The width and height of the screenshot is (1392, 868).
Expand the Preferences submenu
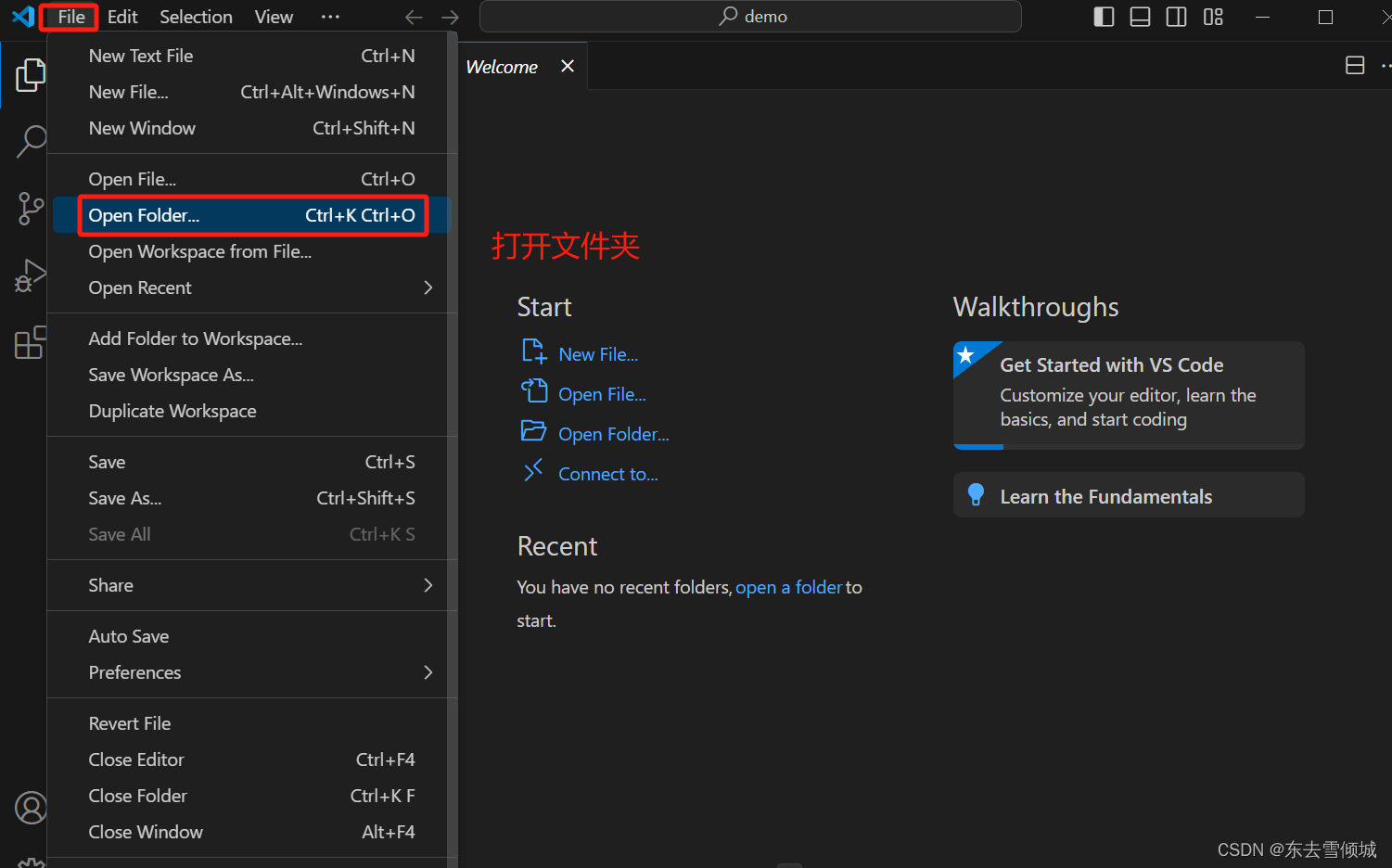point(251,672)
